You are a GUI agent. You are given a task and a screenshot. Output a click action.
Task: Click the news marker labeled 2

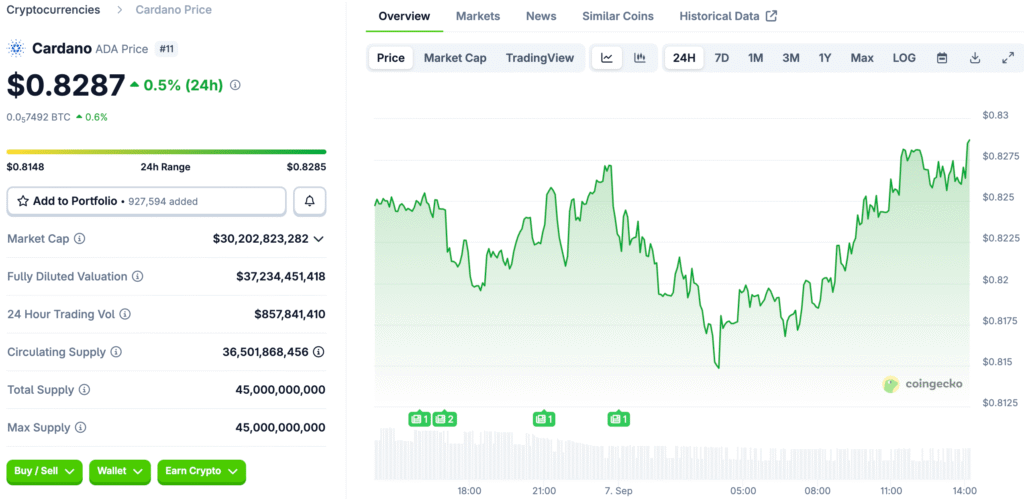(445, 419)
